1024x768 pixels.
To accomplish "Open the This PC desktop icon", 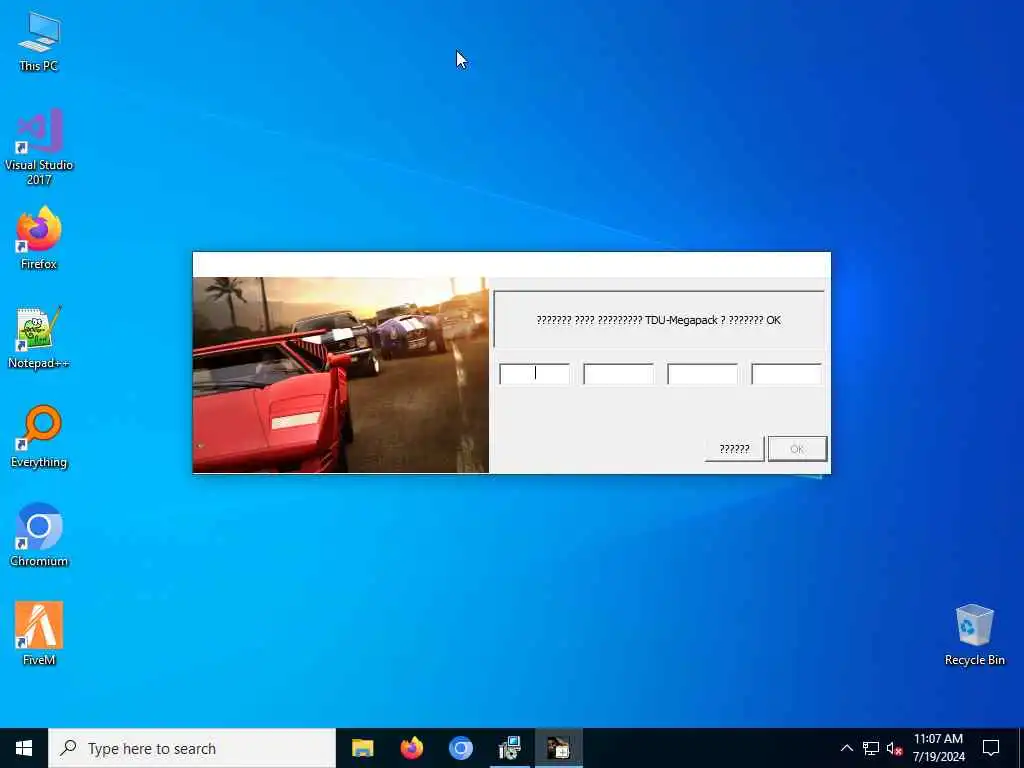I will (39, 41).
